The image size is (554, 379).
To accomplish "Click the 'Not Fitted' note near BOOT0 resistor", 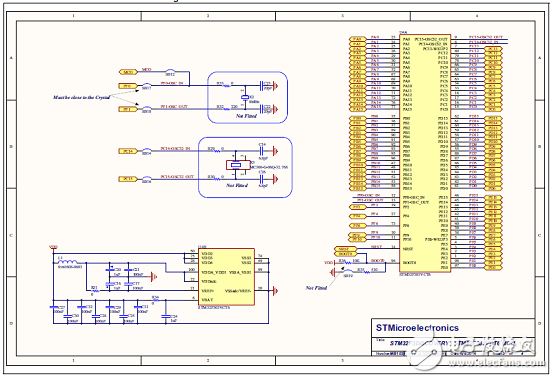I will 316,288.
